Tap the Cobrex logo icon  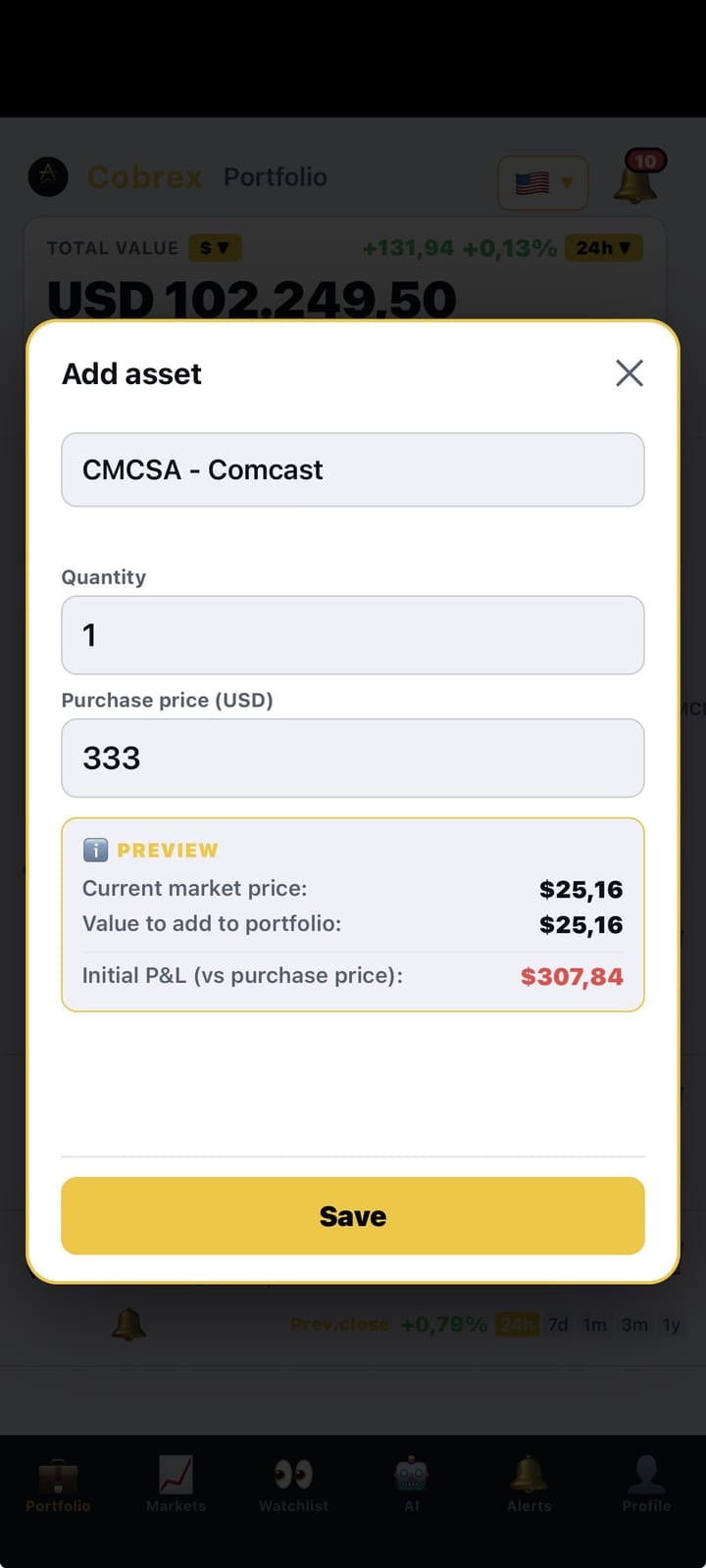[48, 177]
